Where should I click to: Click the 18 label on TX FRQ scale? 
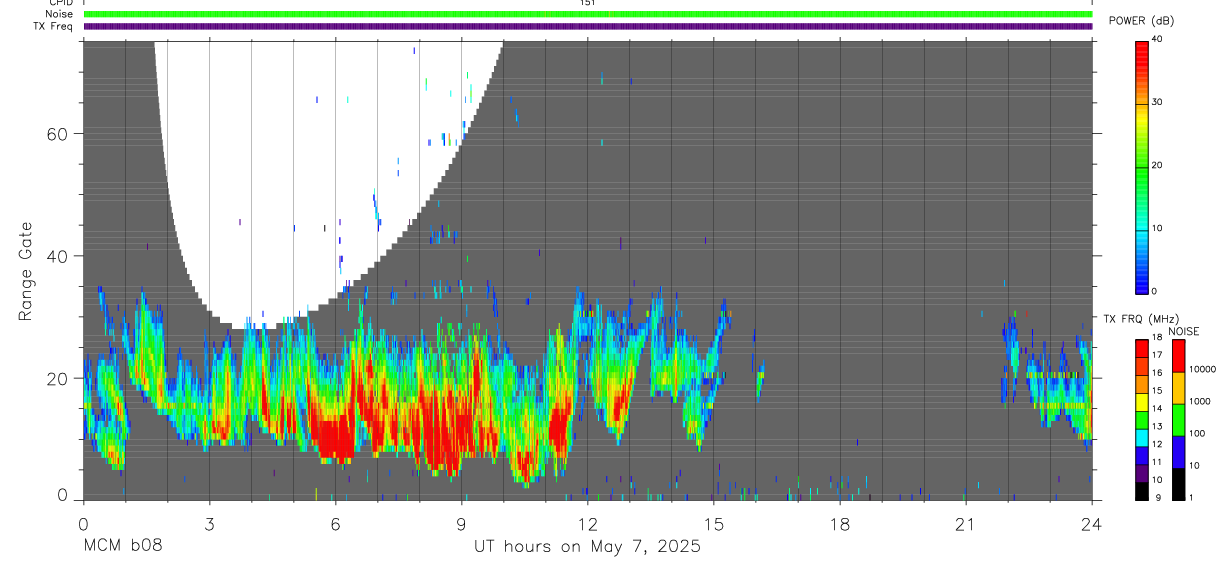click(x=1158, y=339)
